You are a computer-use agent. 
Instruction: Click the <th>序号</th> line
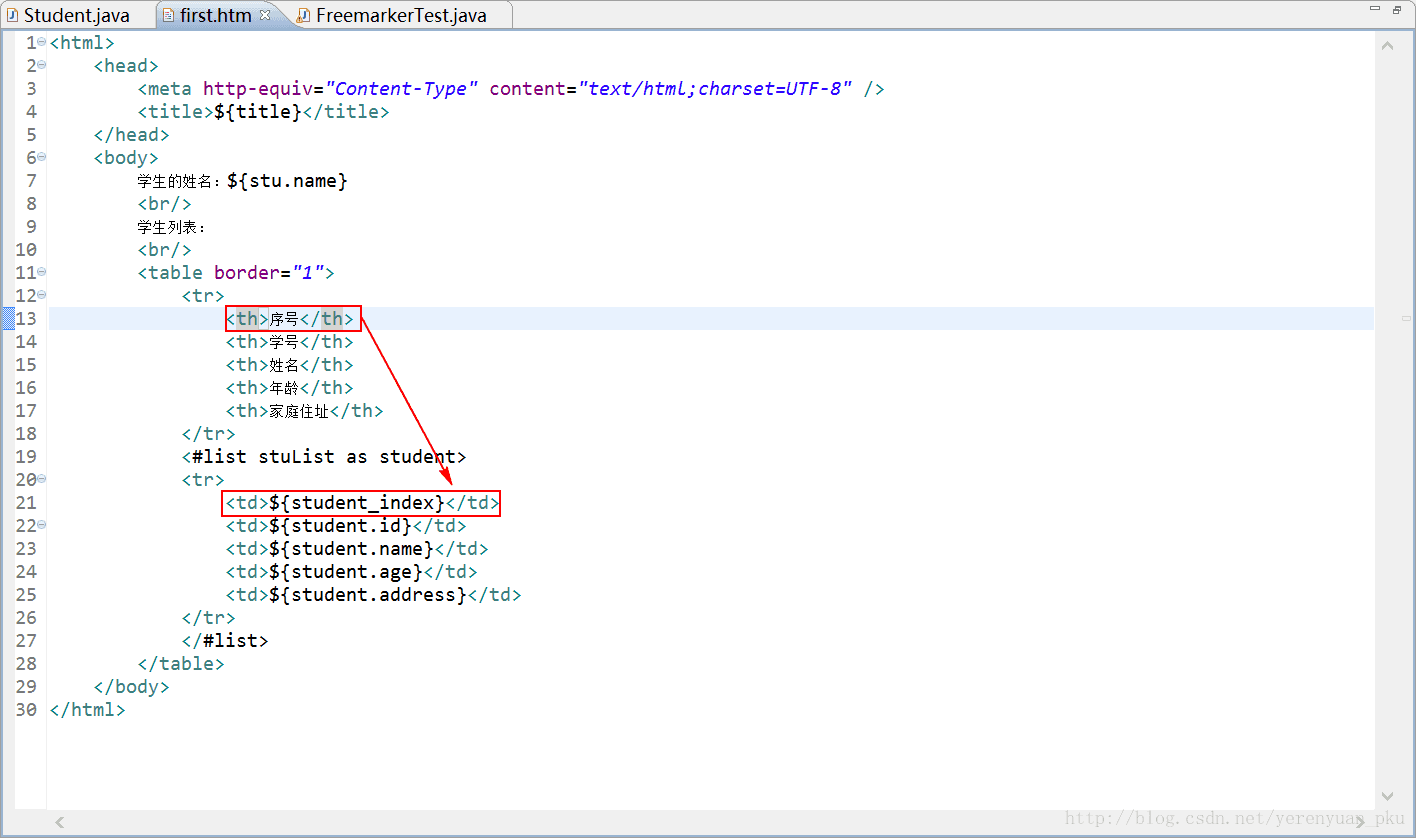(290, 318)
